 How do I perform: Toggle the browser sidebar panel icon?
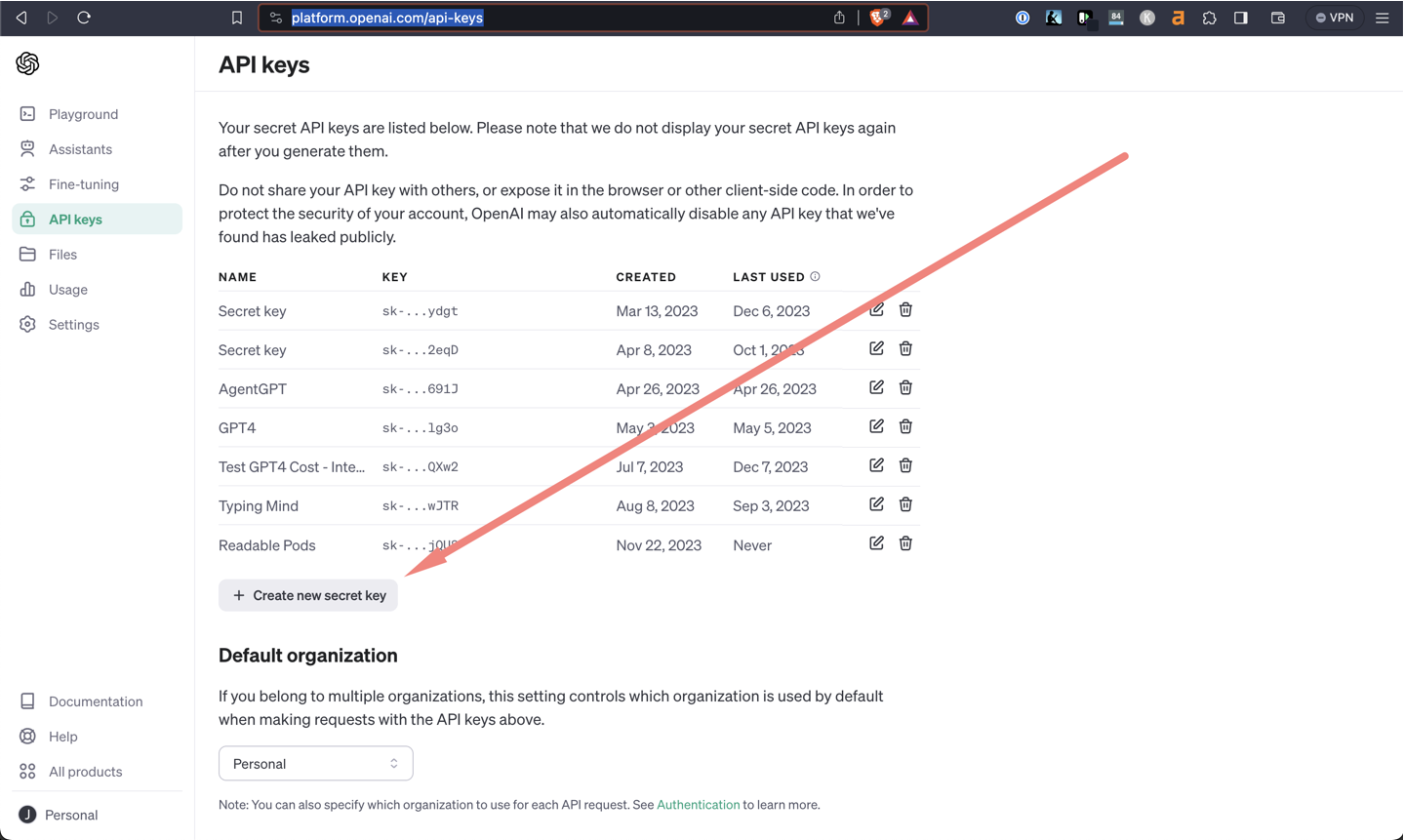pos(1241,18)
